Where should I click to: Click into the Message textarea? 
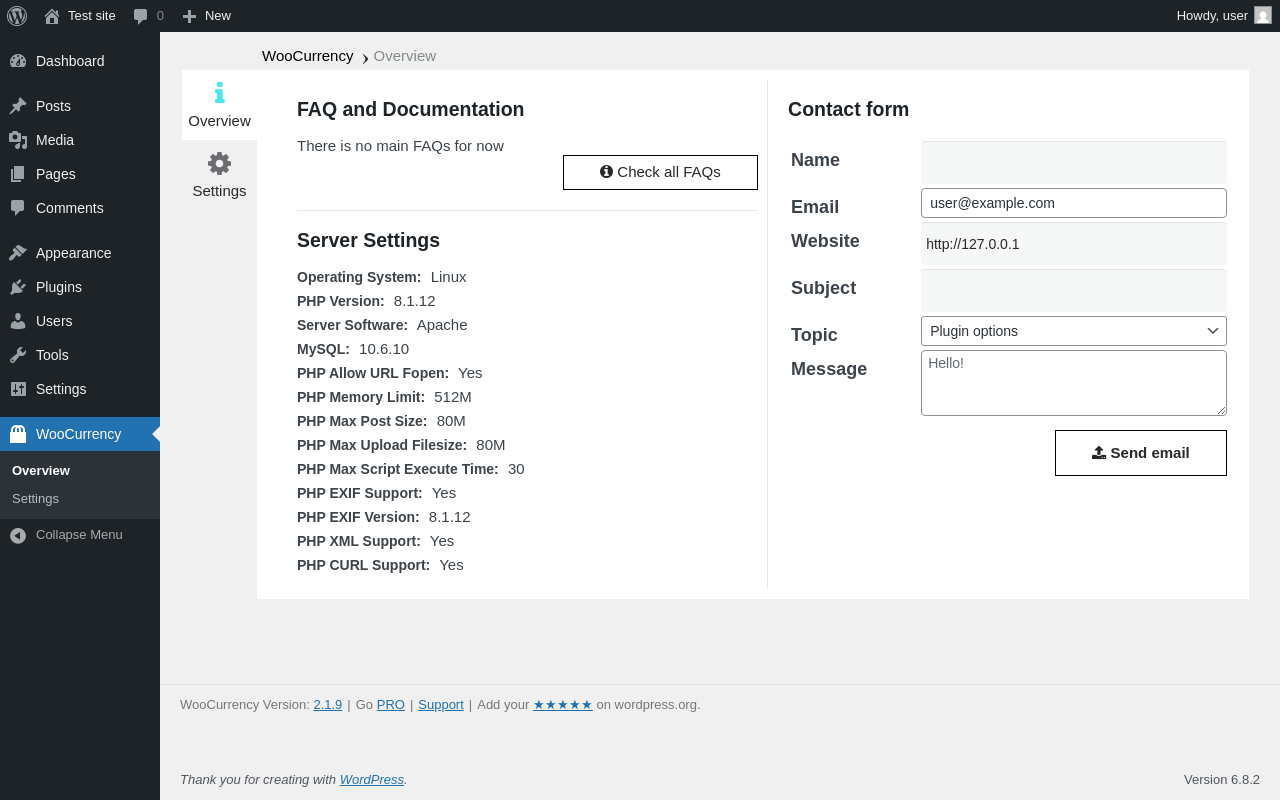coord(1074,383)
